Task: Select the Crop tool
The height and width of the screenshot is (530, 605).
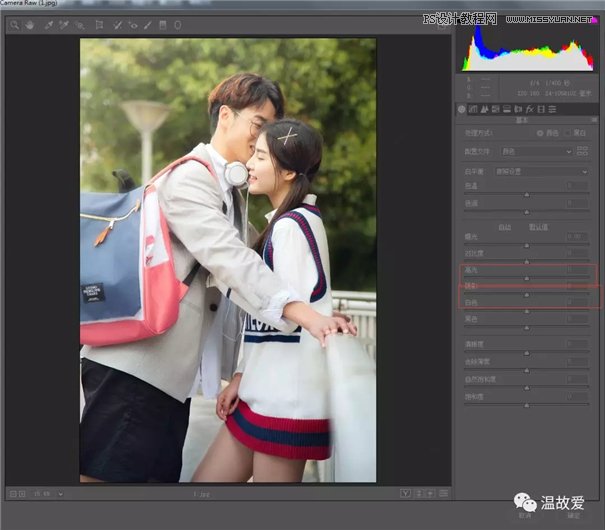Action: [98, 24]
